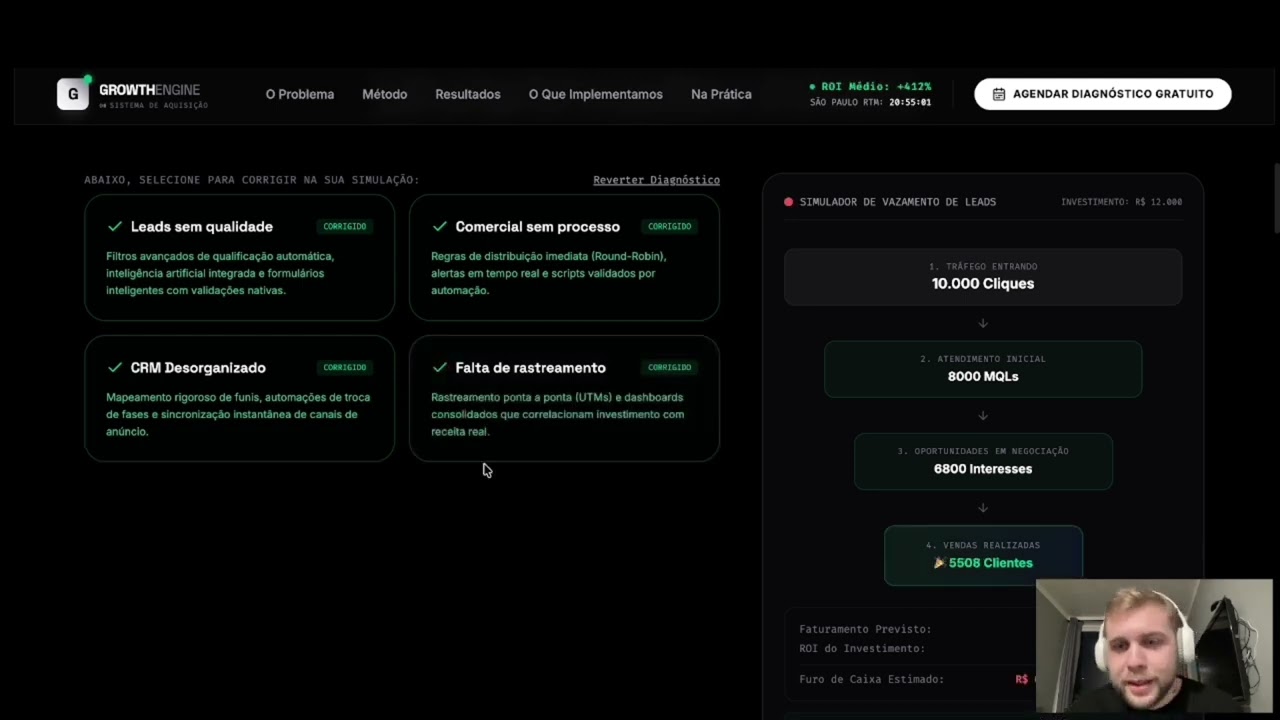The width and height of the screenshot is (1280, 720).
Task: Click the checkmark icon beside Leads sem qualidade
Action: (x=115, y=227)
